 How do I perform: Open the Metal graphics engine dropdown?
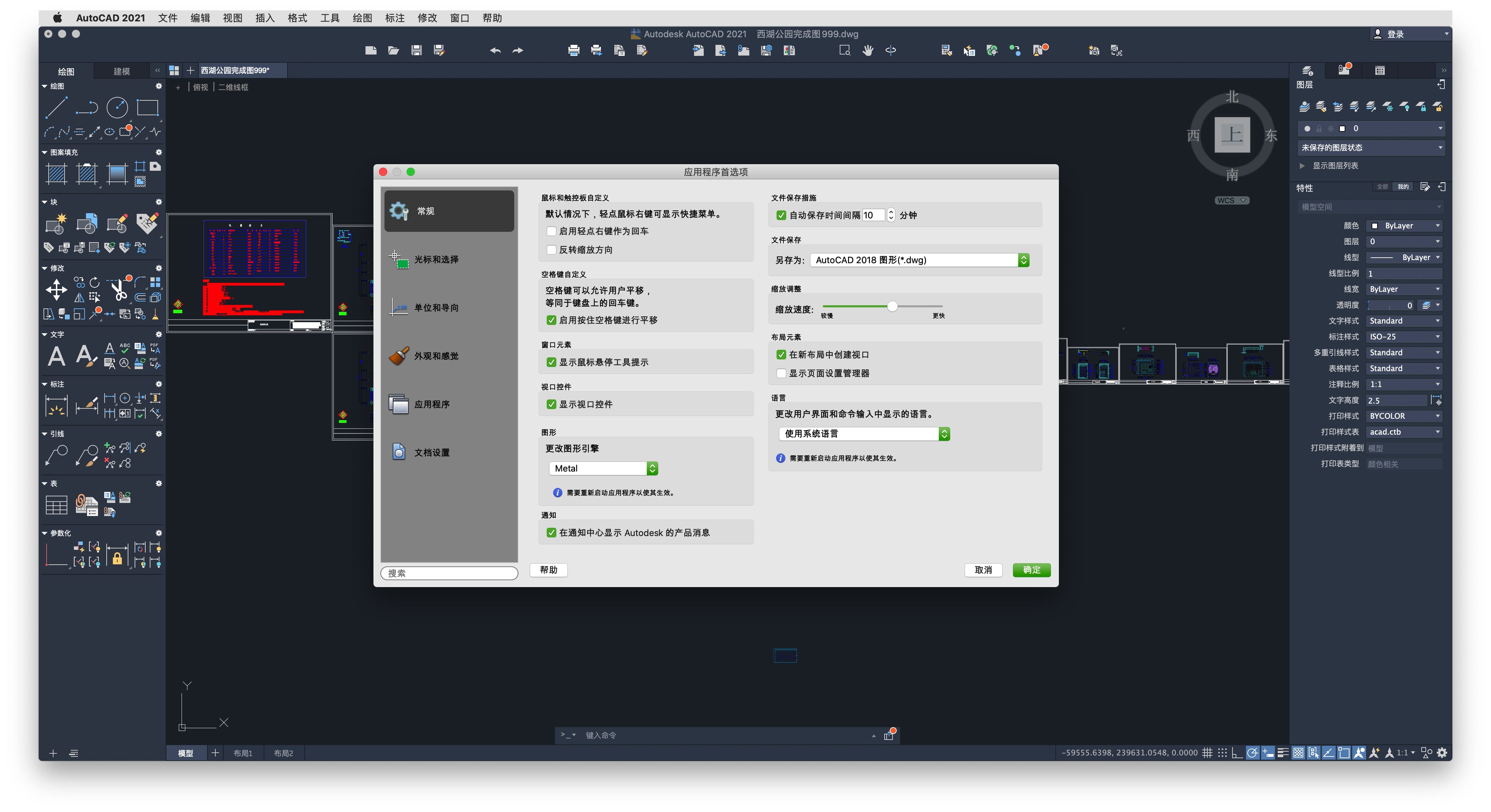pos(603,468)
